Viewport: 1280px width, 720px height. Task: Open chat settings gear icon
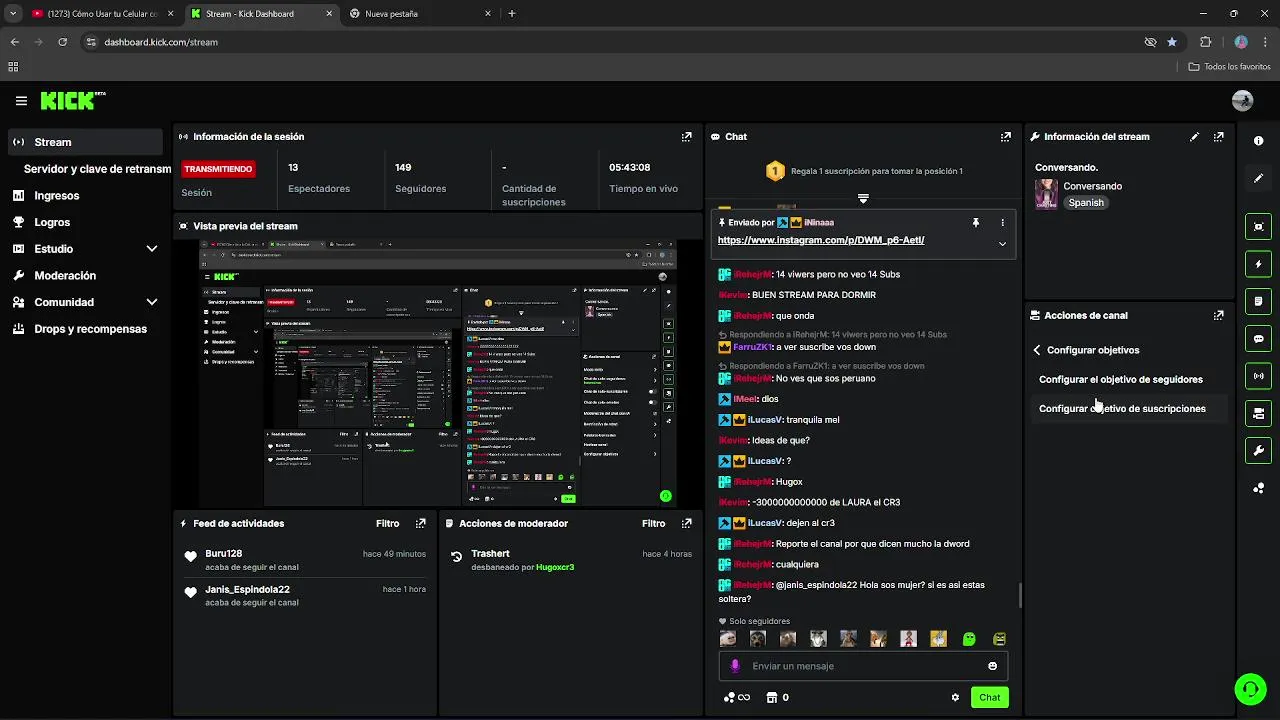point(955,698)
